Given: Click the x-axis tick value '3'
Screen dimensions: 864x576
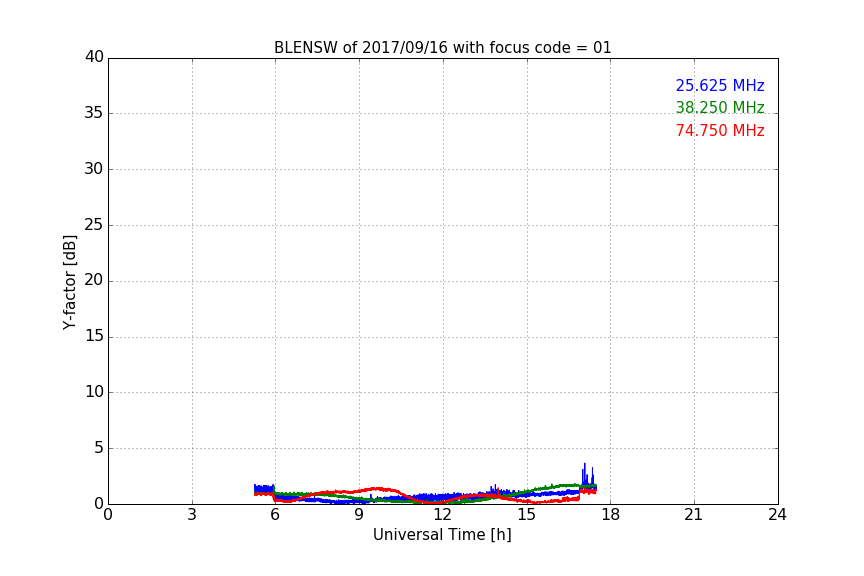Looking at the screenshot, I should 192,515.
